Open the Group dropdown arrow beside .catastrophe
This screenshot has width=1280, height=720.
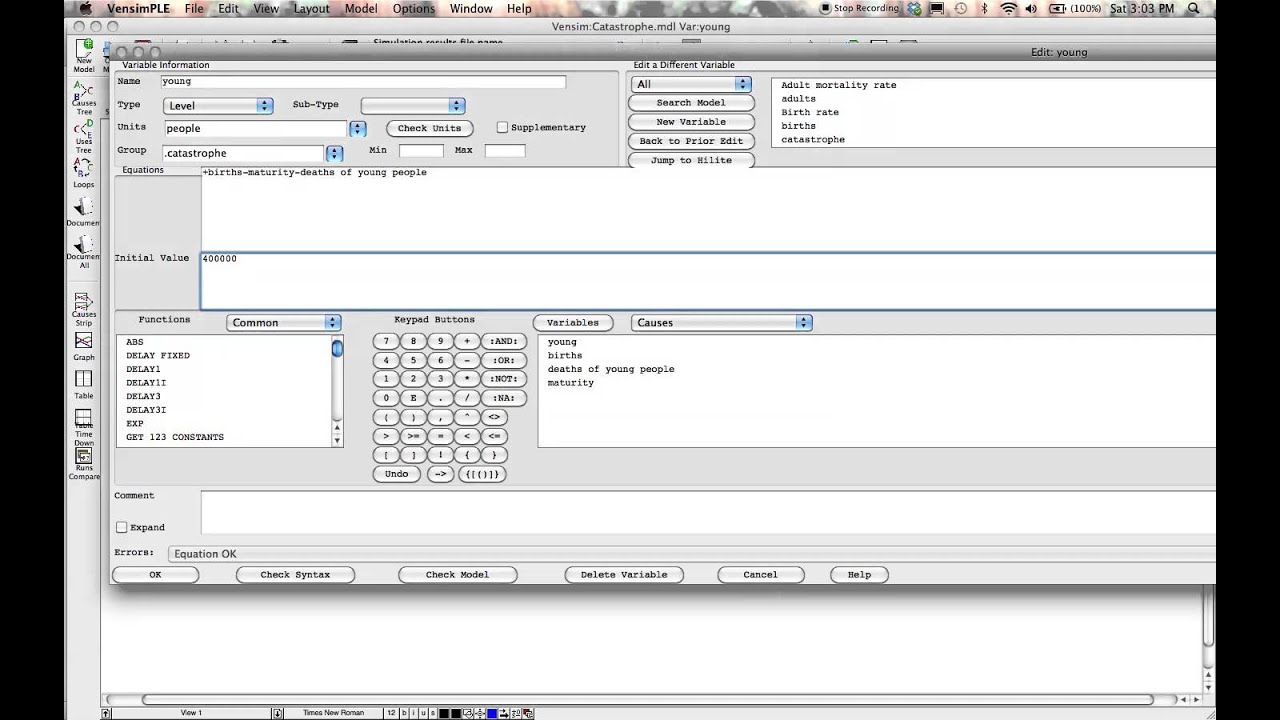pyautogui.click(x=334, y=153)
